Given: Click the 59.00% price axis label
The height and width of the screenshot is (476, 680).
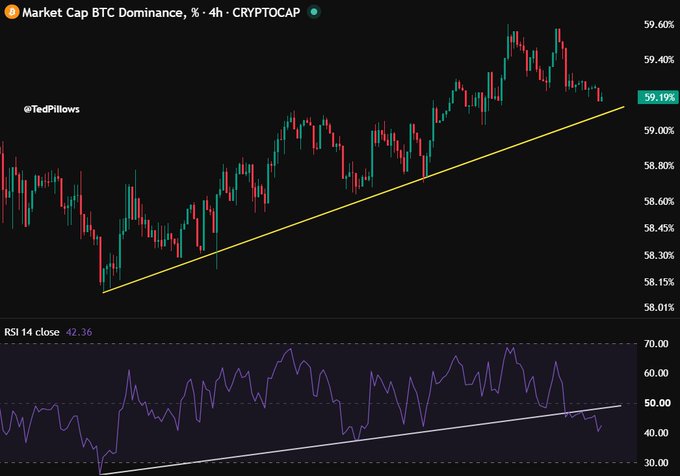Looking at the screenshot, I should pyautogui.click(x=659, y=130).
